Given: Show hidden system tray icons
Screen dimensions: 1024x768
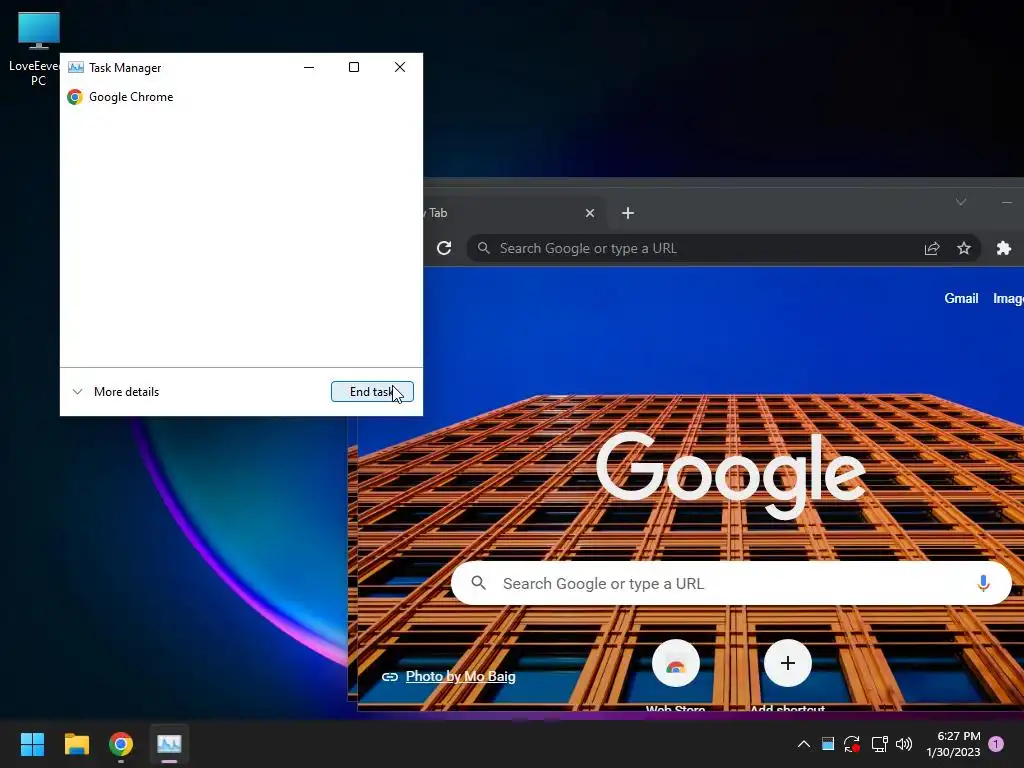Looking at the screenshot, I should 804,744.
